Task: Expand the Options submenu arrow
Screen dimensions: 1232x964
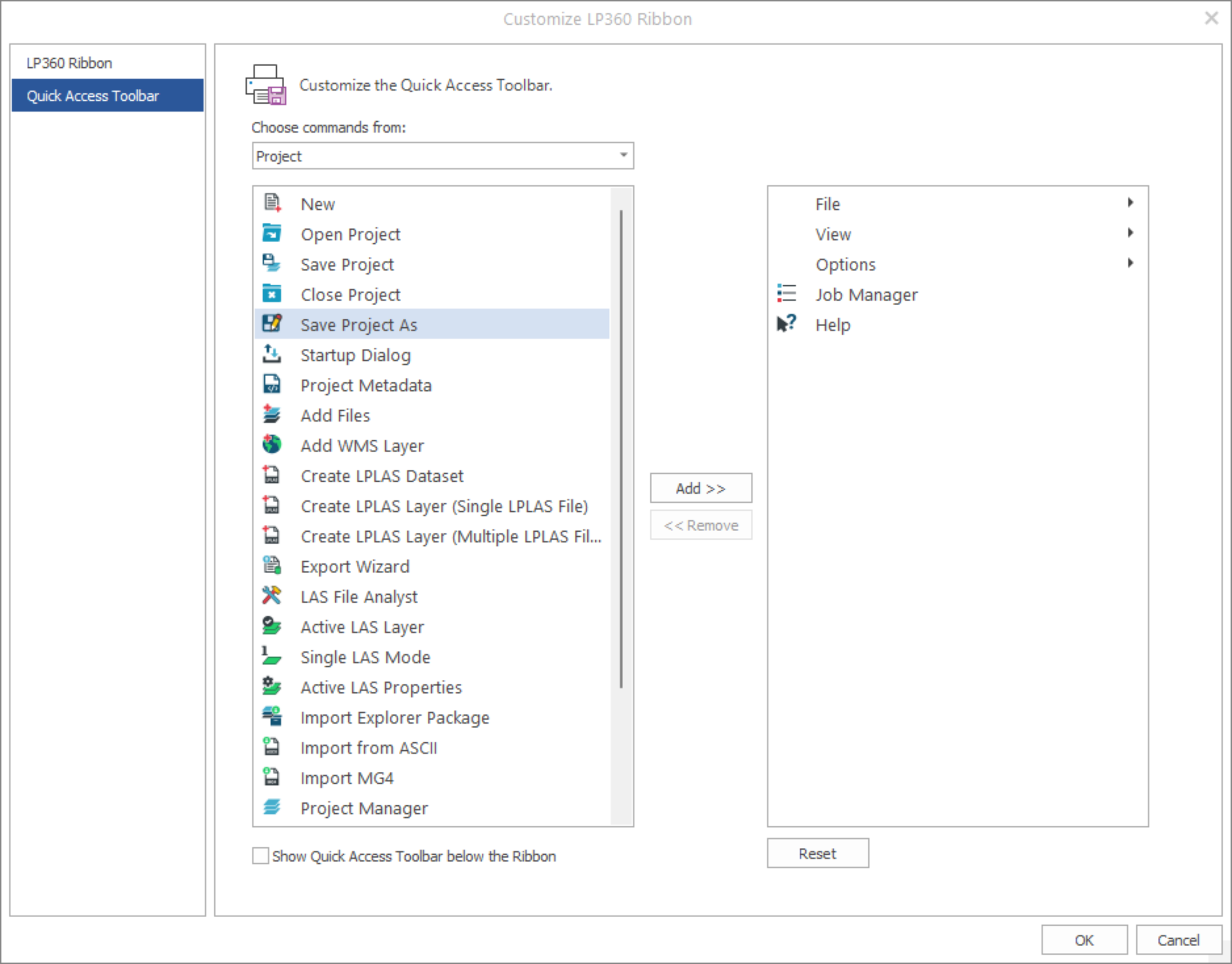Action: [1131, 263]
